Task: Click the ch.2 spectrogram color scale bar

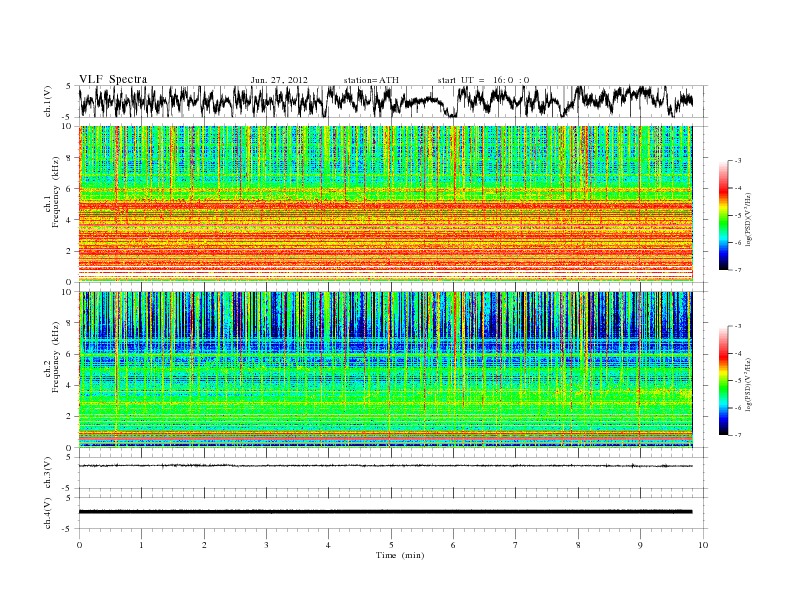Action: point(723,381)
